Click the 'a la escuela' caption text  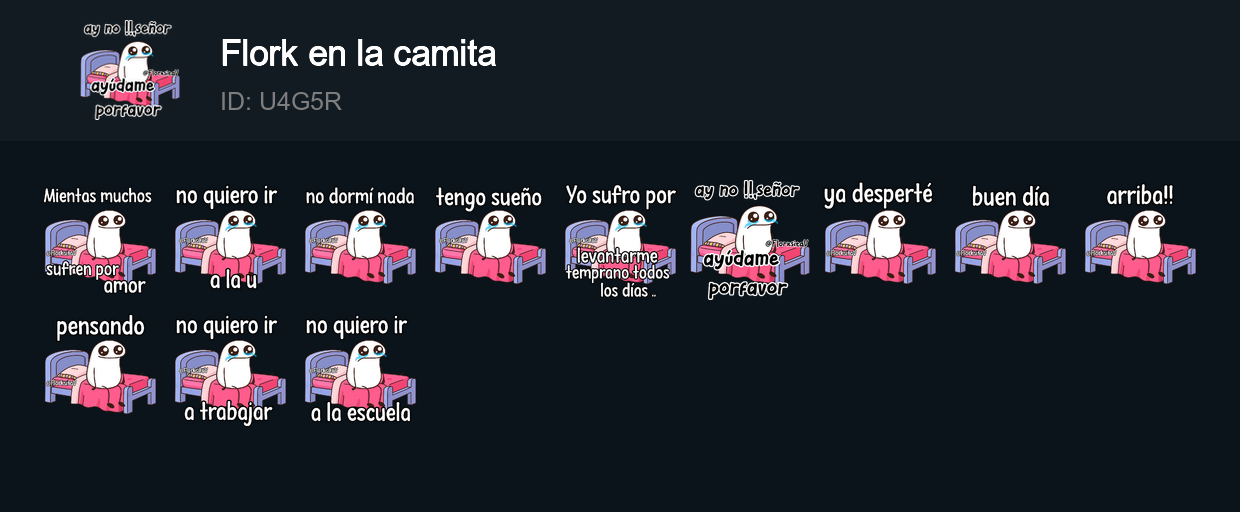tap(360, 413)
